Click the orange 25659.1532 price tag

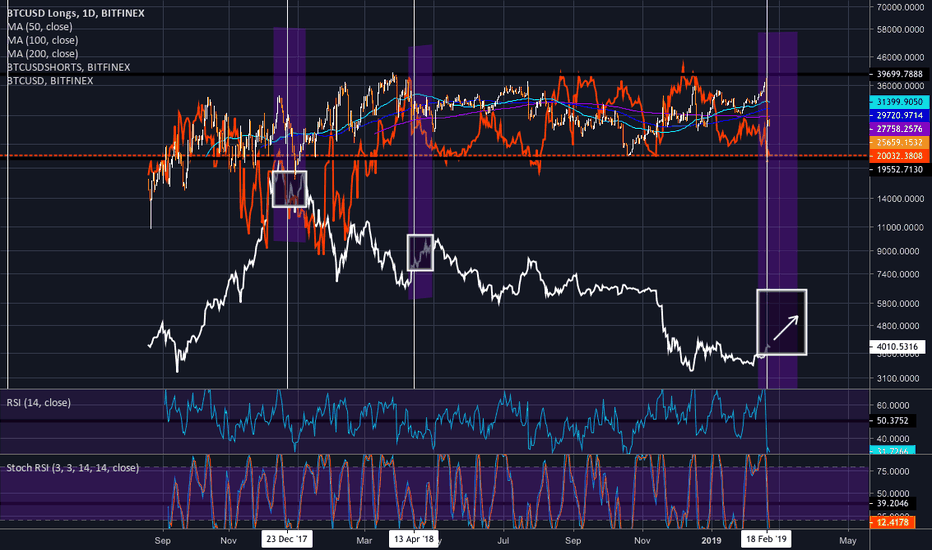click(x=899, y=142)
